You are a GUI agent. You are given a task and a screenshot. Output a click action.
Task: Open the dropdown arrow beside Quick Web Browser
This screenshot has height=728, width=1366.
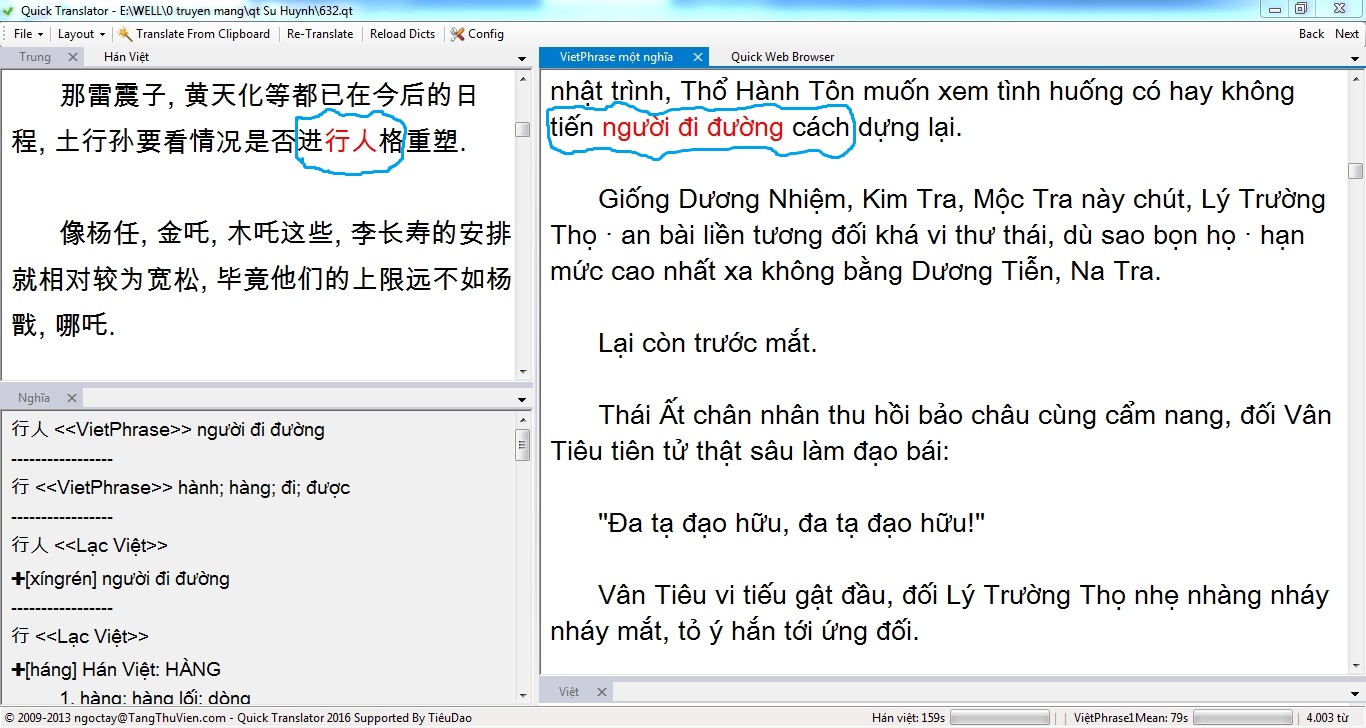[1357, 57]
